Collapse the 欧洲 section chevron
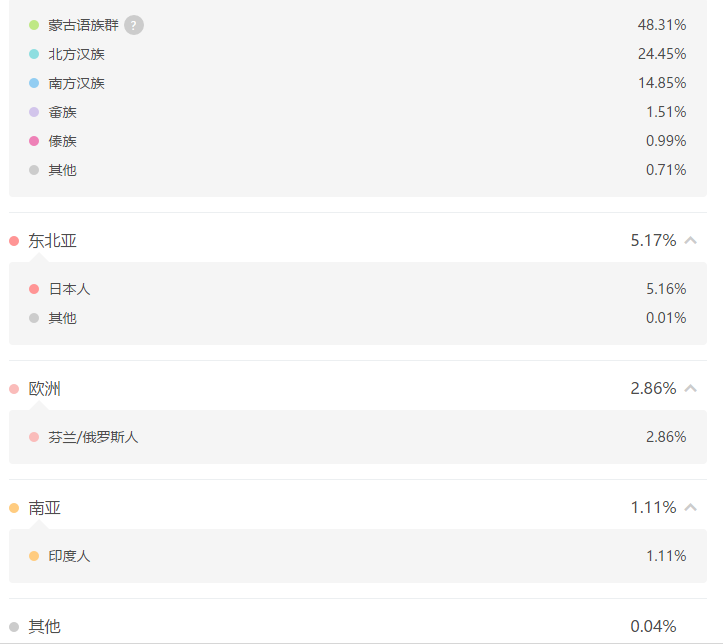 click(690, 388)
